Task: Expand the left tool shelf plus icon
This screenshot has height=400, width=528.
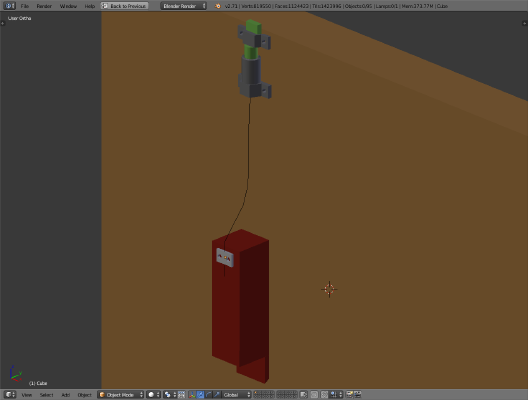Action: 3,23
